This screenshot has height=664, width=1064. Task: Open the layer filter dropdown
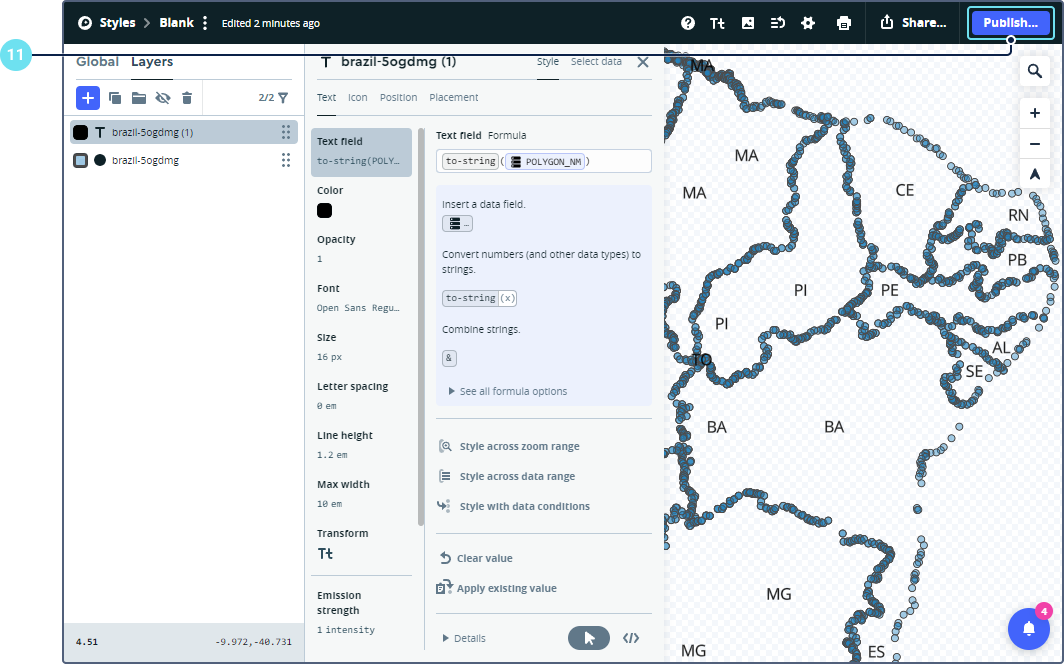283,98
